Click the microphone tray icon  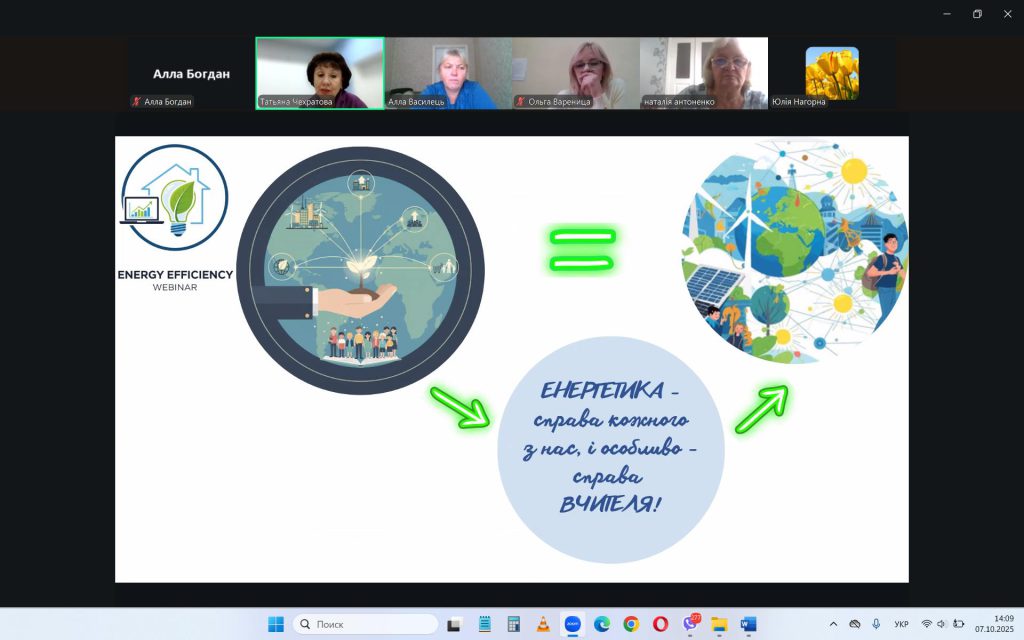876,624
